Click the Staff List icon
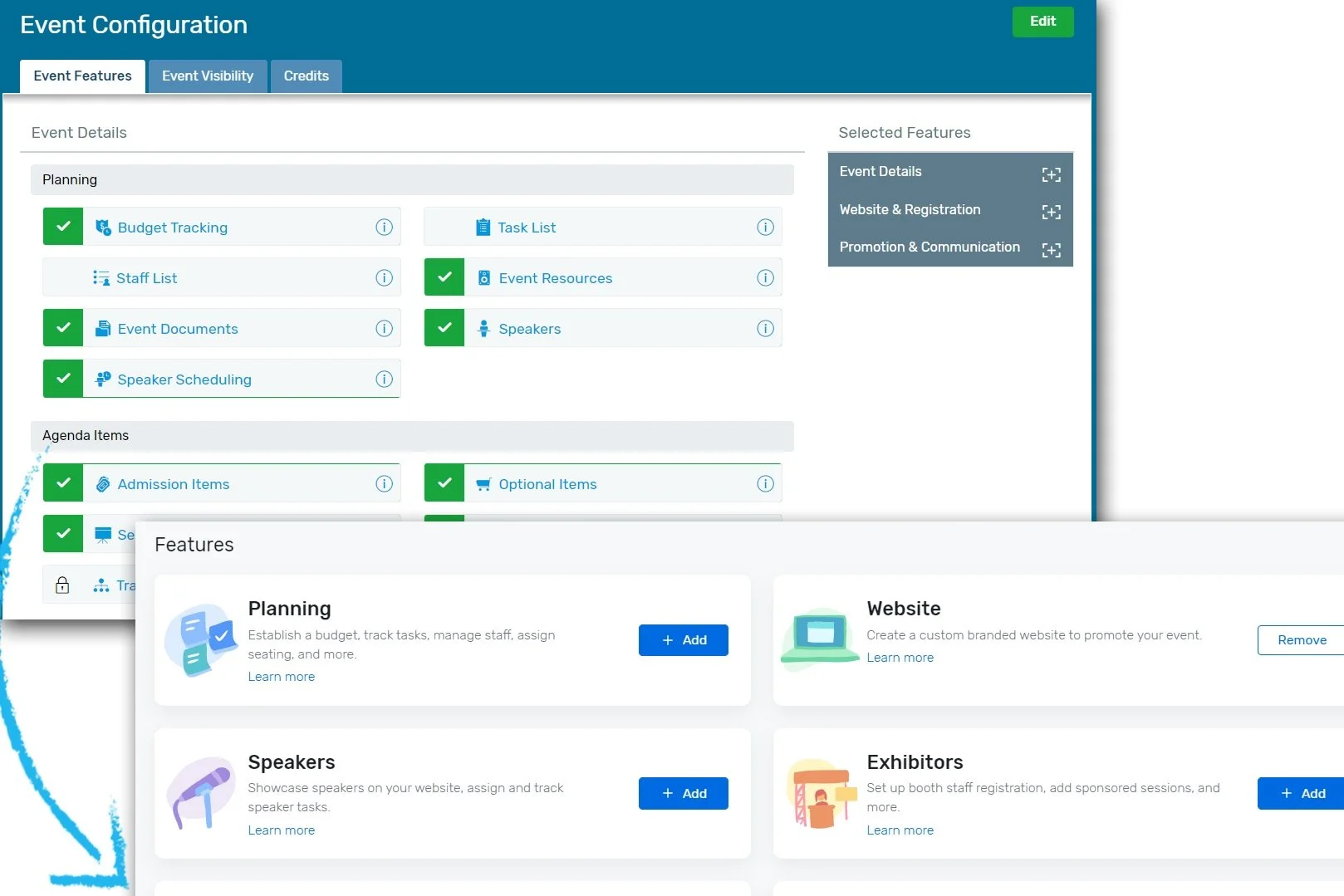 pos(101,277)
